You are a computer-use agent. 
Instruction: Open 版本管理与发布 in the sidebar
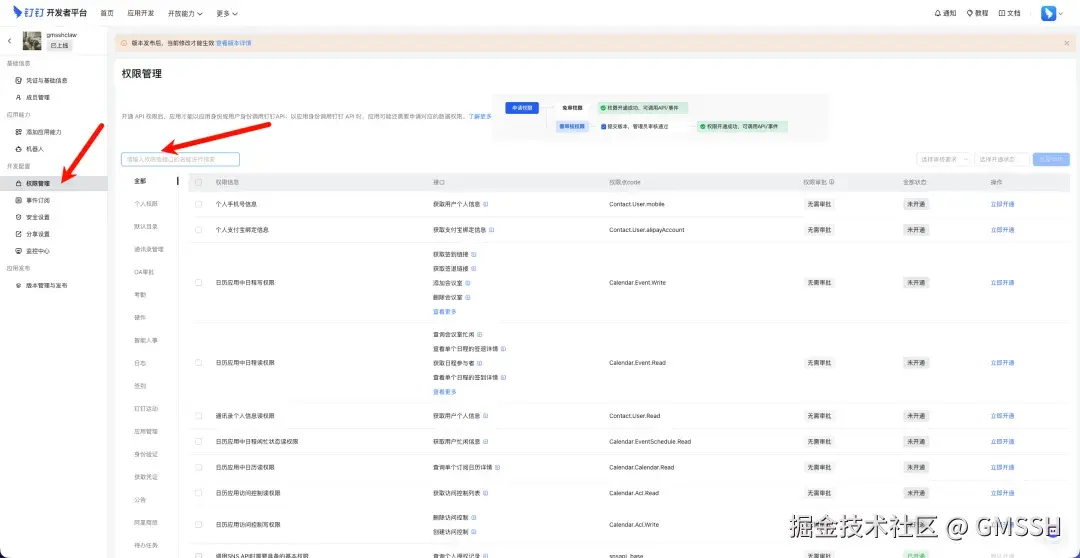coord(47,285)
